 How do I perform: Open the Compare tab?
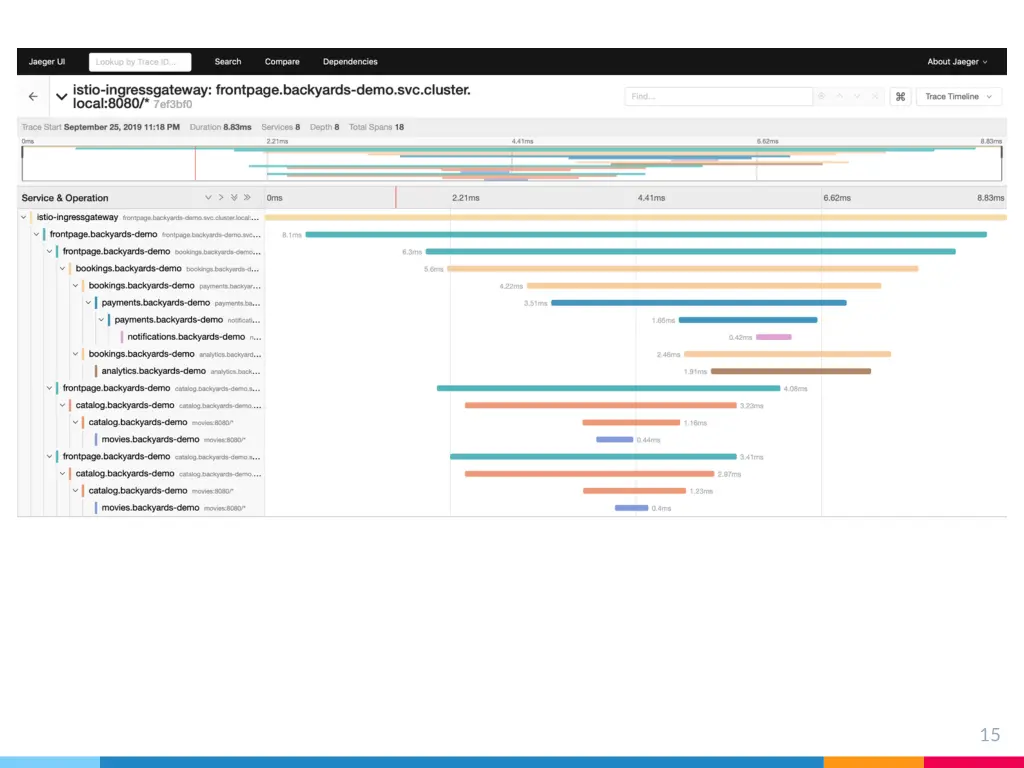pyautogui.click(x=282, y=61)
